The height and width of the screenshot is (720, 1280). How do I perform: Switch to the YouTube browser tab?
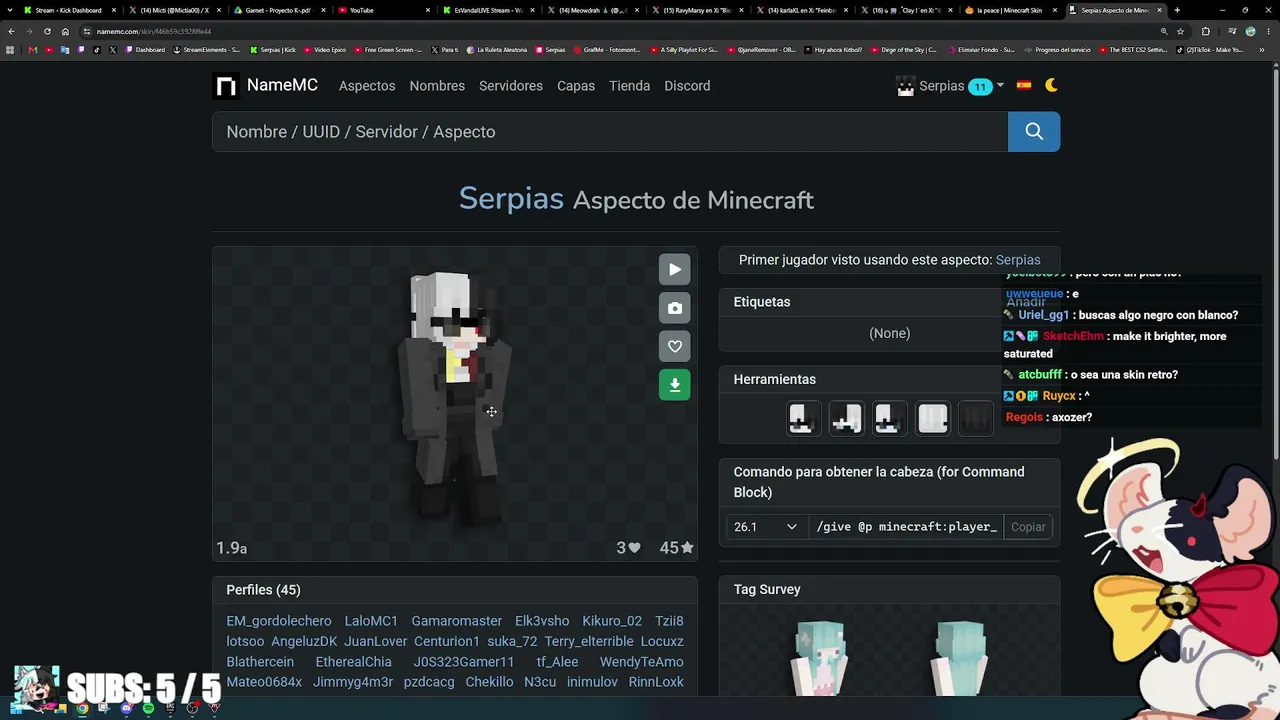click(x=383, y=10)
